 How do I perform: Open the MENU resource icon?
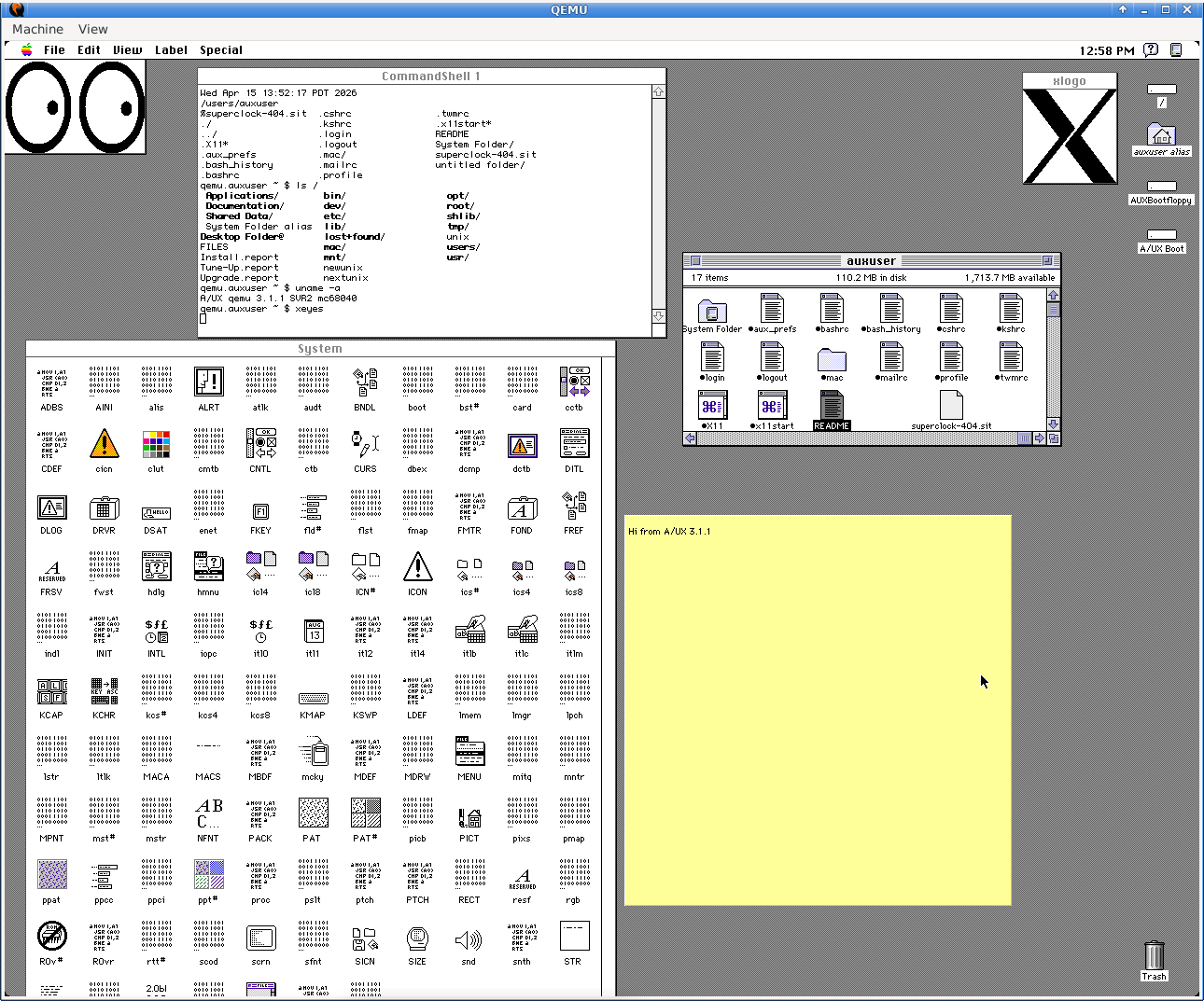tap(469, 751)
